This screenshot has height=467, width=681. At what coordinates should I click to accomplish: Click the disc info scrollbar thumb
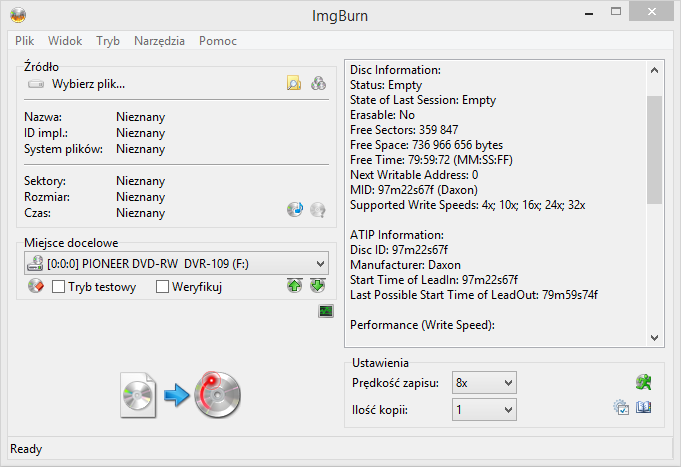pyautogui.click(x=655, y=150)
